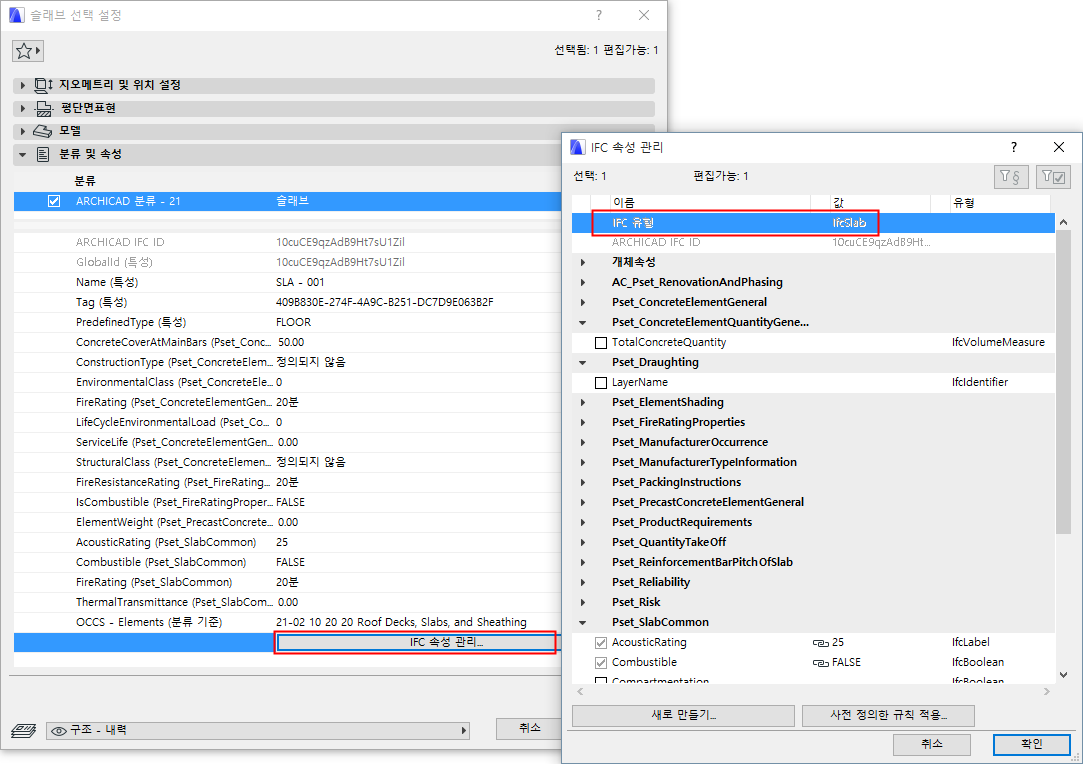
Task: Collapse Pset_Draughting group
Action: pos(583,363)
